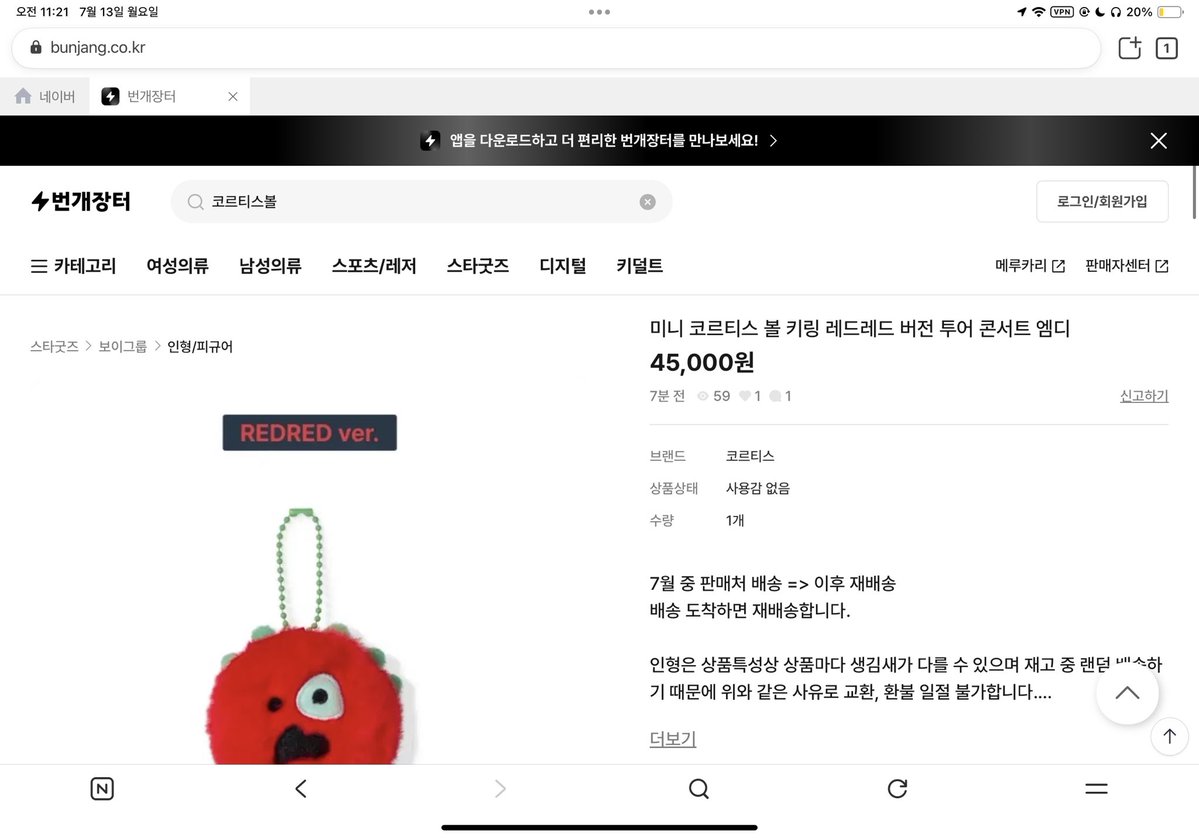This screenshot has height=838, width=1199.
Task: Select the 번개장터 browser tab
Action: coord(161,96)
